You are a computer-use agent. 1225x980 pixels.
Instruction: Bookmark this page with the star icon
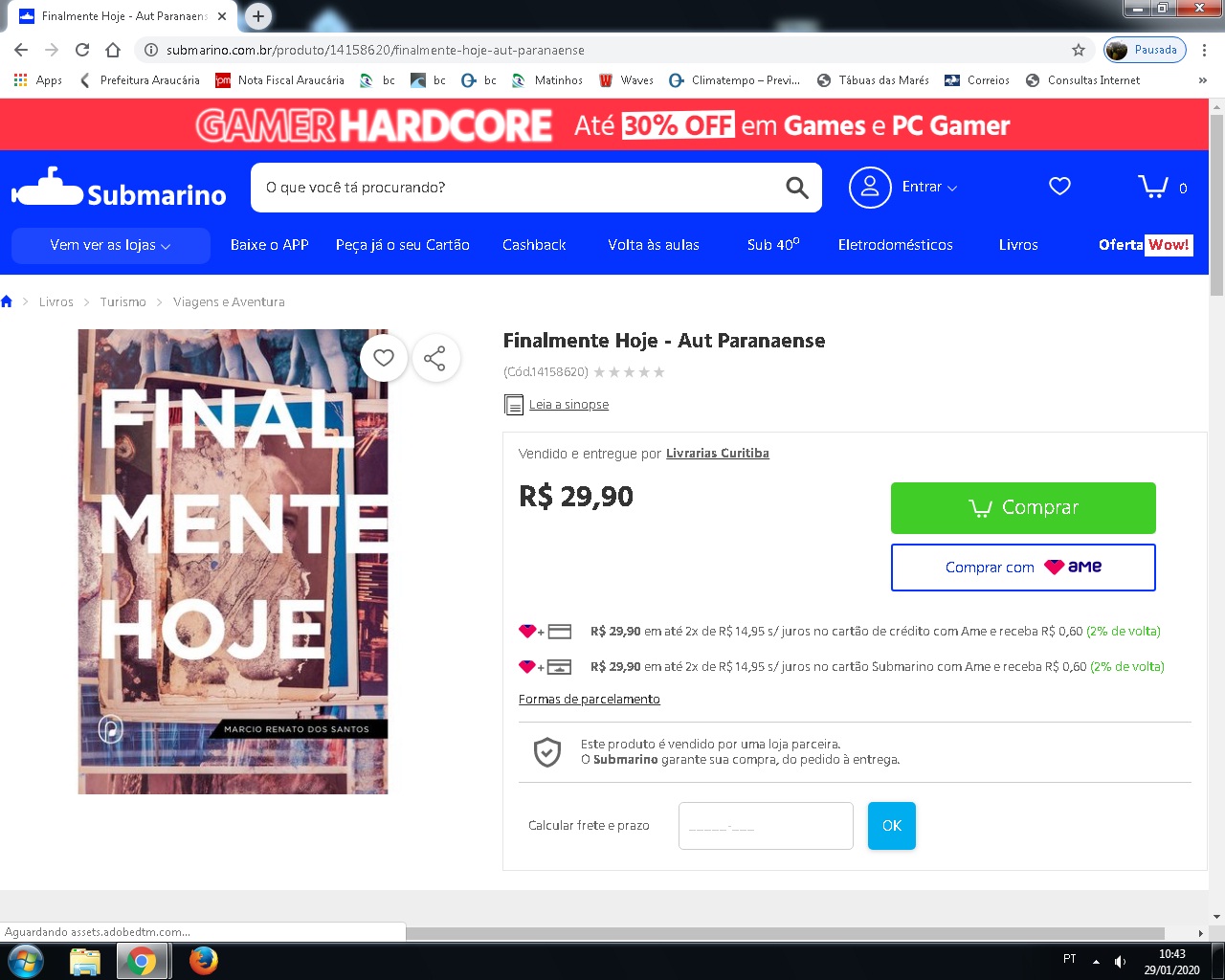pyautogui.click(x=1079, y=50)
